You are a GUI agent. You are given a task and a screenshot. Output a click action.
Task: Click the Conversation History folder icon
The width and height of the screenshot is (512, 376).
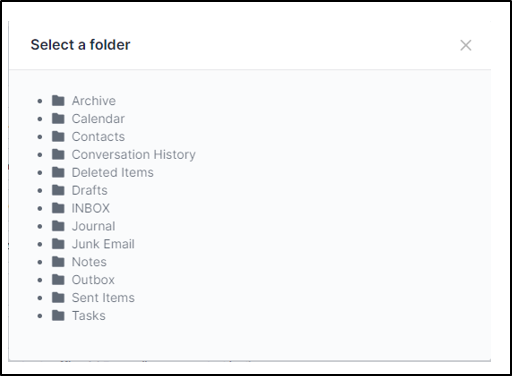tap(58, 154)
